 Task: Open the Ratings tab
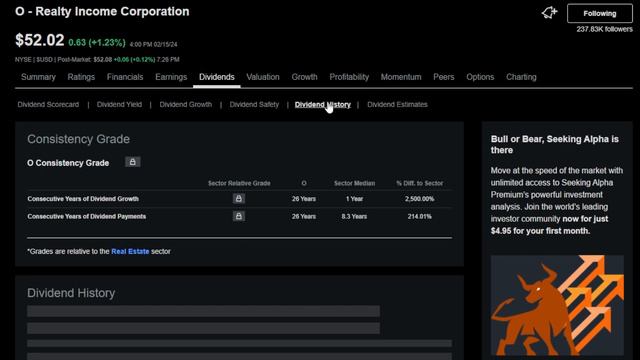tap(81, 77)
